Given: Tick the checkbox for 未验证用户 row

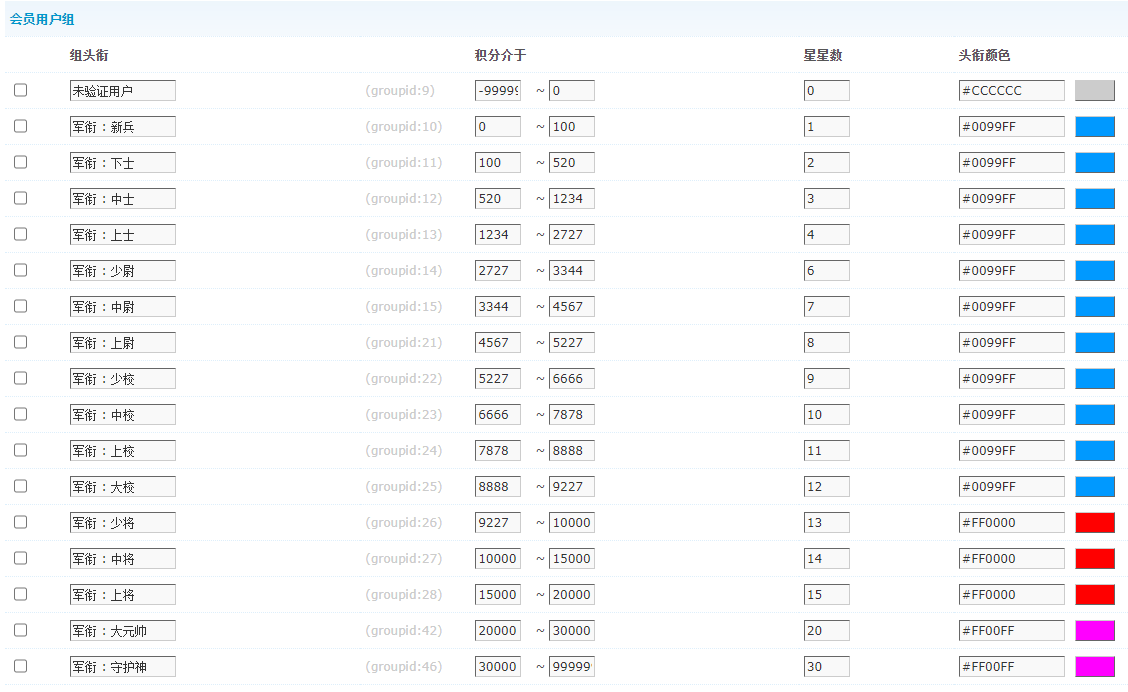Looking at the screenshot, I should coord(21,90).
